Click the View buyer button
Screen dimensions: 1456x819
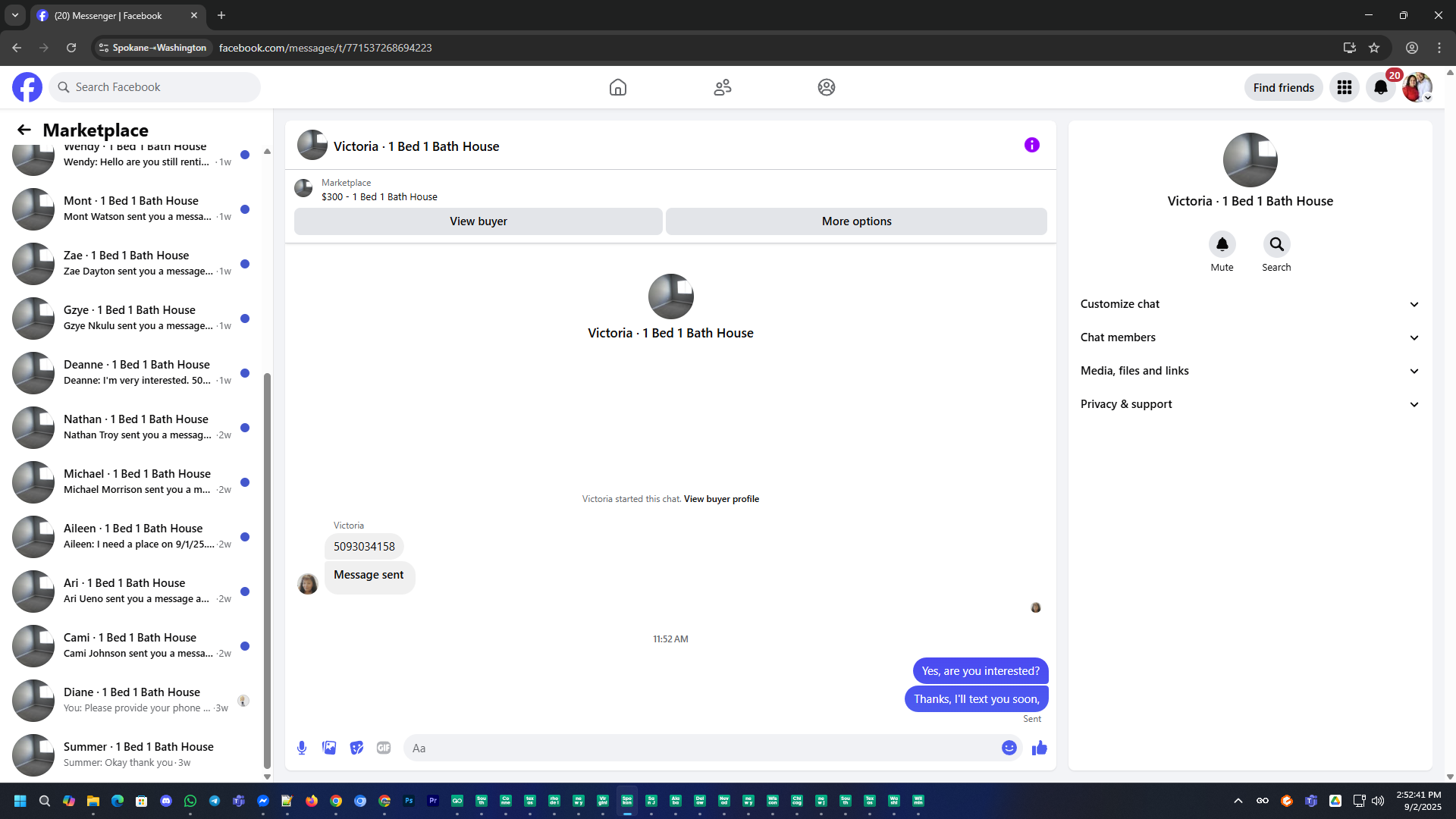tap(478, 221)
